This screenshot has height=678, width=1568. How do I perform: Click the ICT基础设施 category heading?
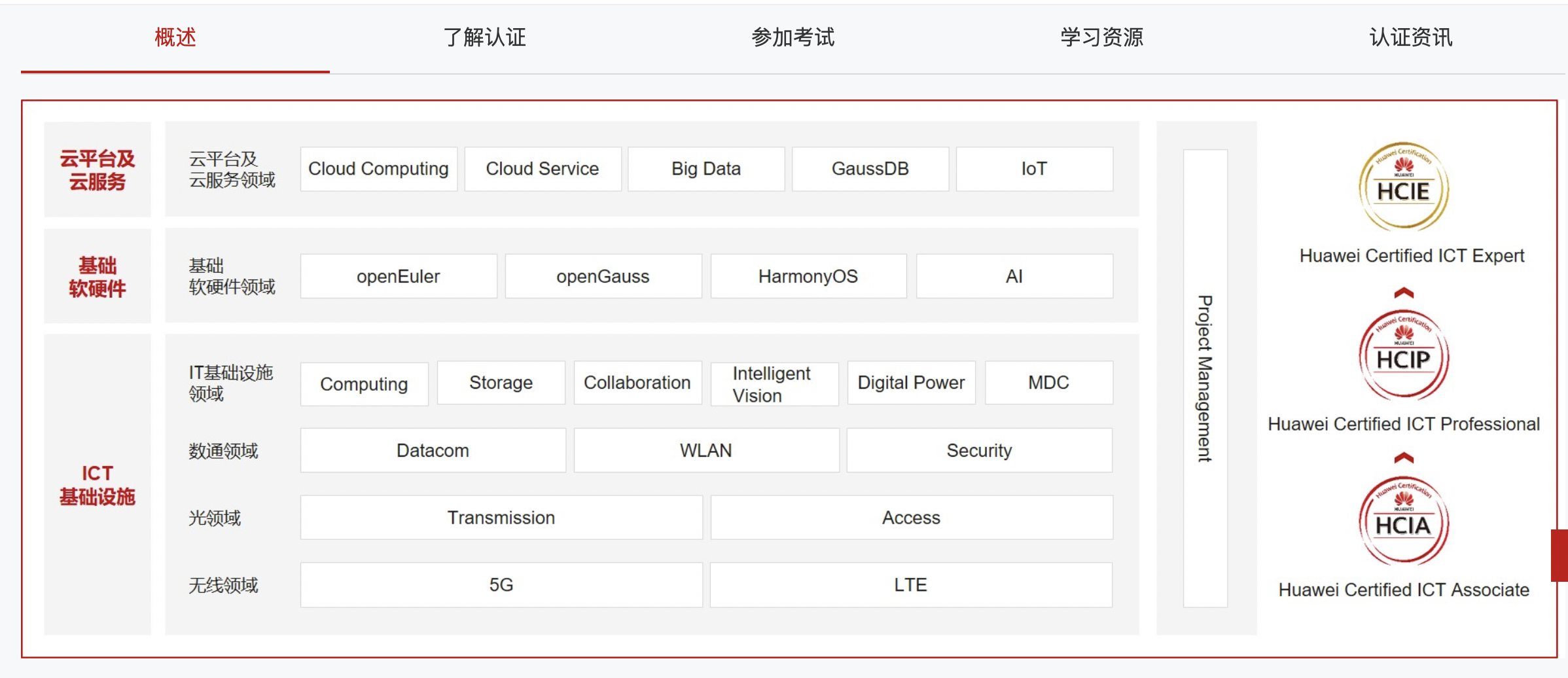tap(98, 485)
